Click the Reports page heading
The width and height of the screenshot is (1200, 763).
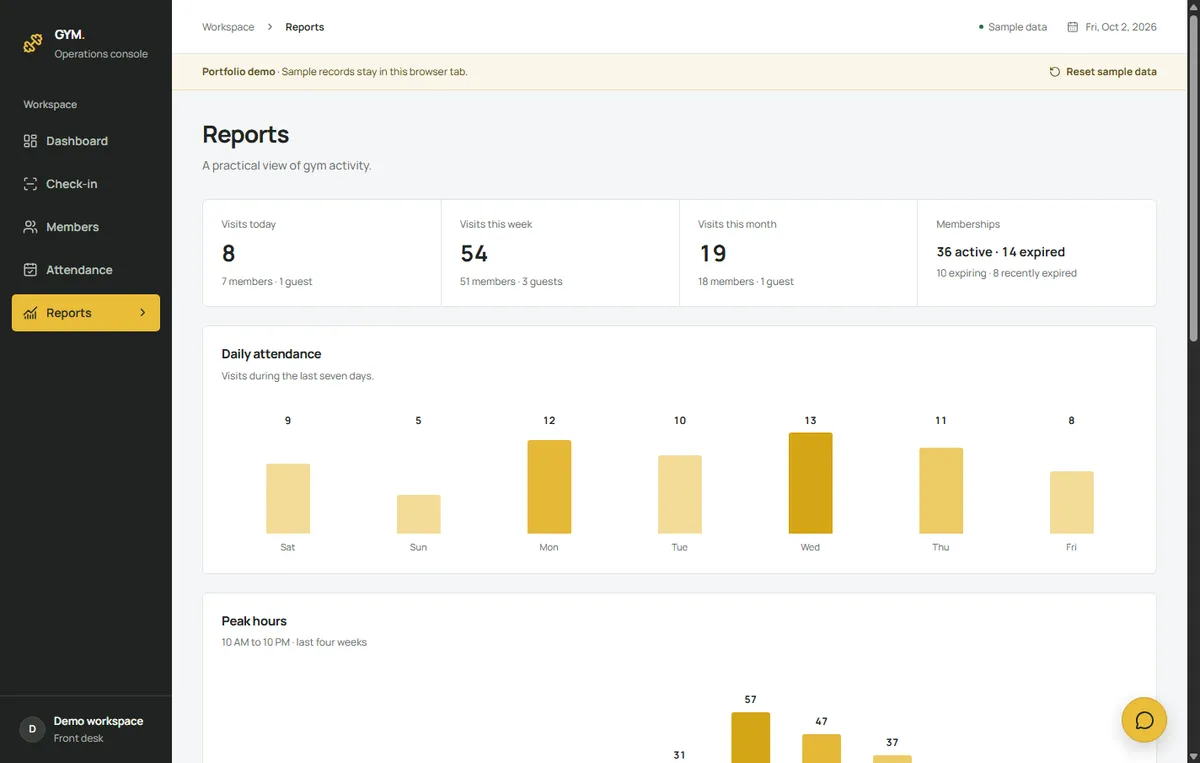pos(246,135)
